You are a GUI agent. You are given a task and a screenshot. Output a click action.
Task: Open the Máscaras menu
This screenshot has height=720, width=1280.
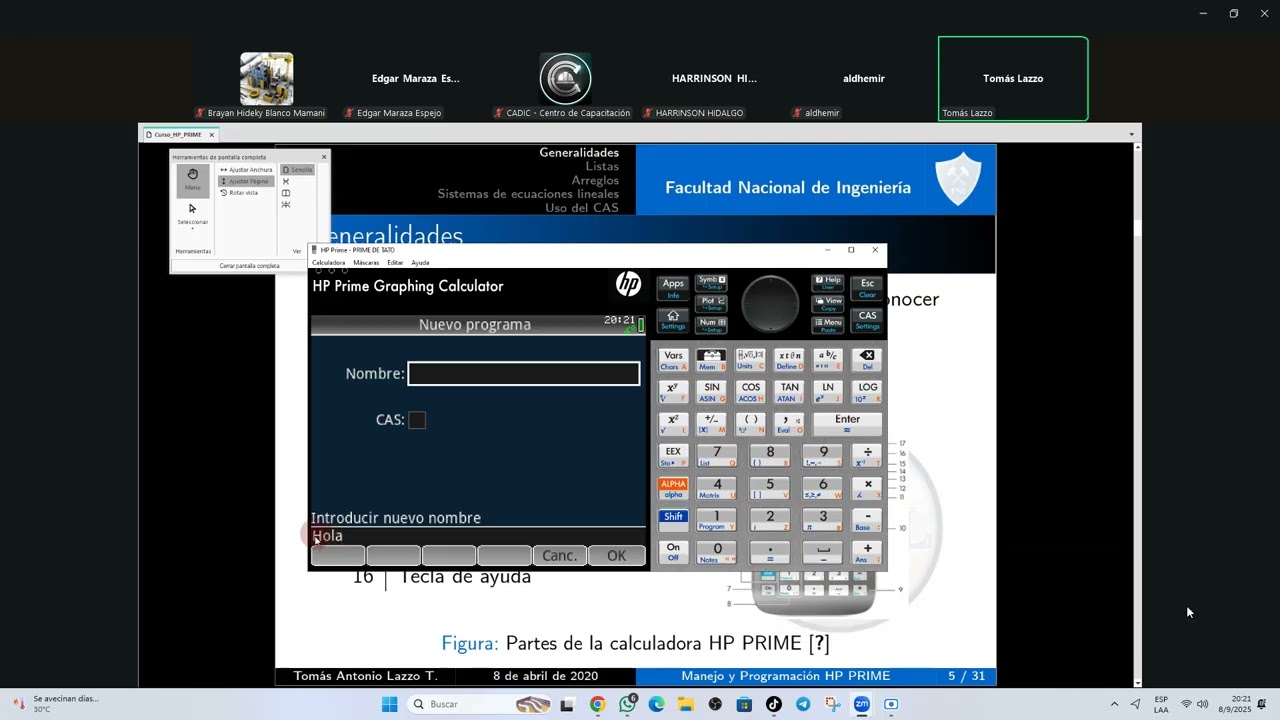point(366,263)
